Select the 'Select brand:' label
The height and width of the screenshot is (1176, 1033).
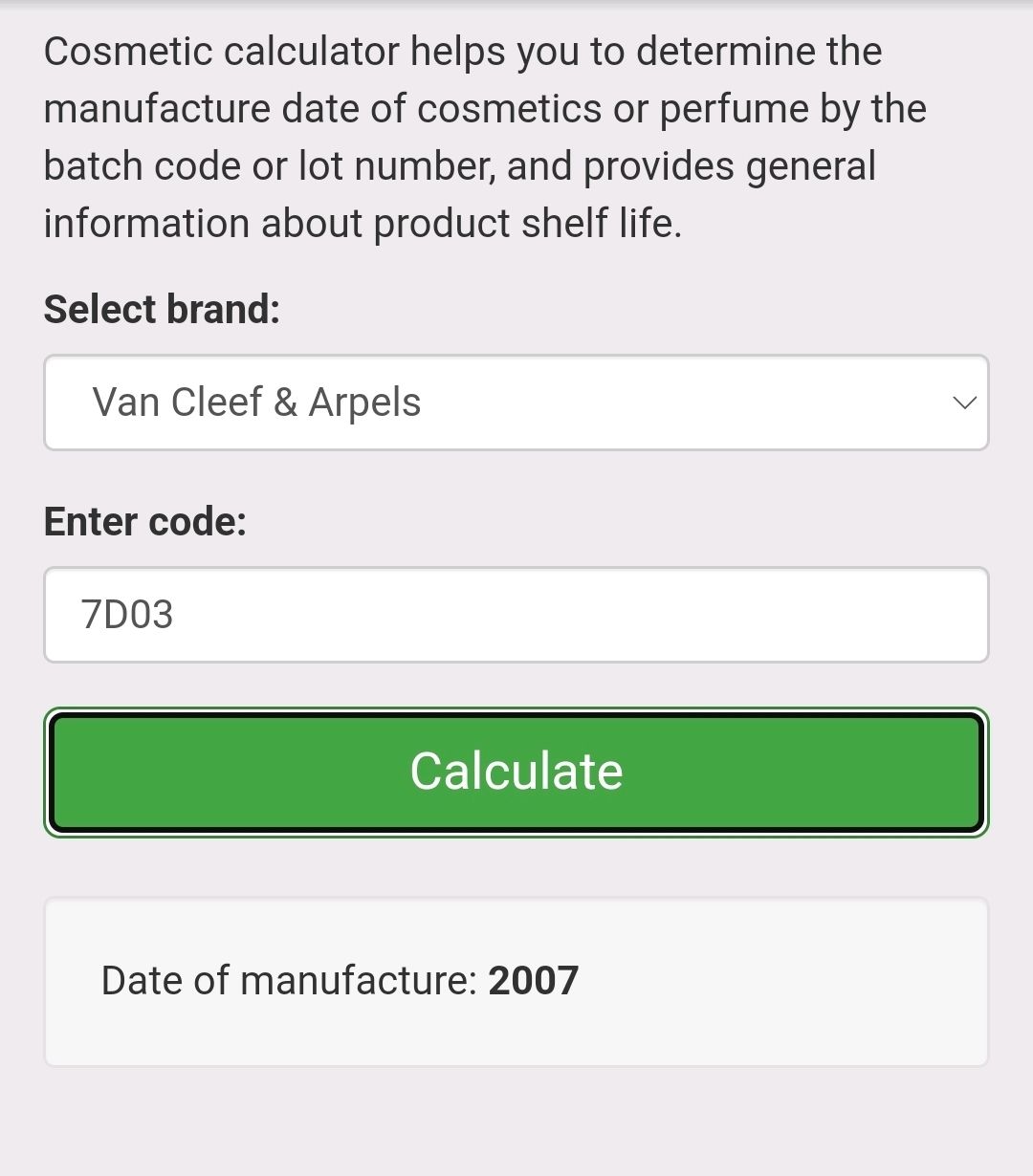[162, 310]
